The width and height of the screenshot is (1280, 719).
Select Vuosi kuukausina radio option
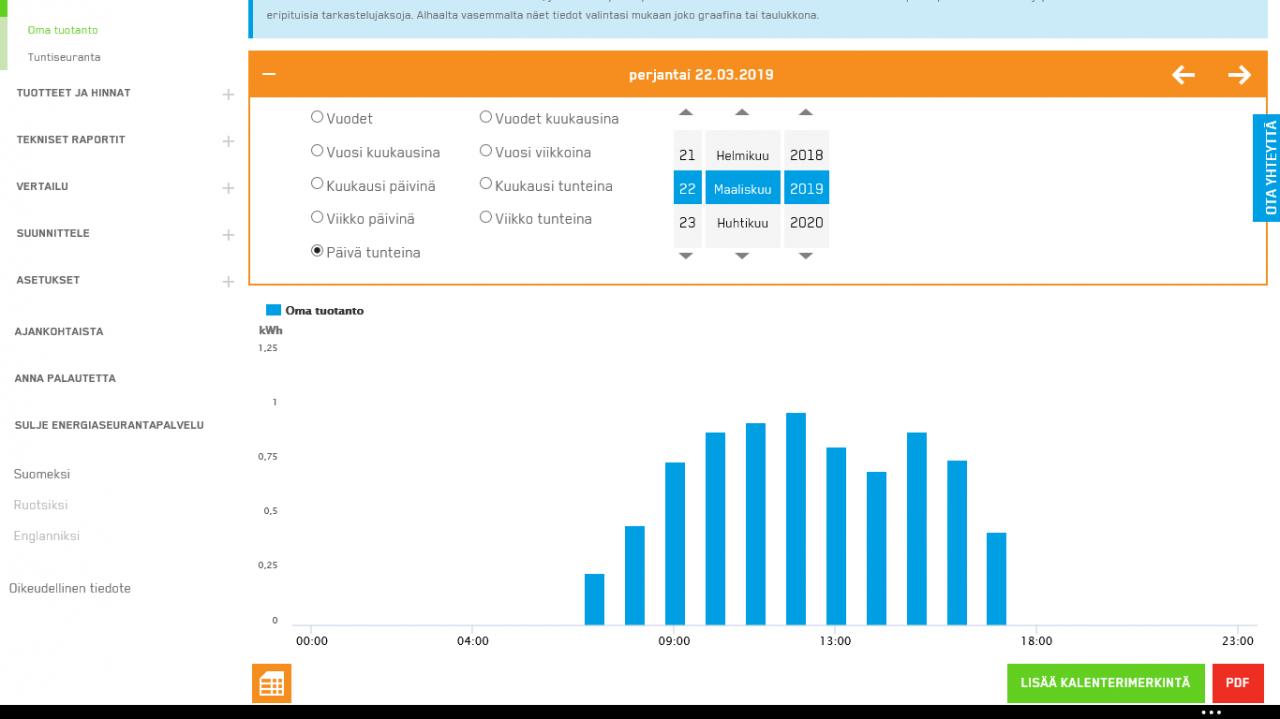[317, 151]
